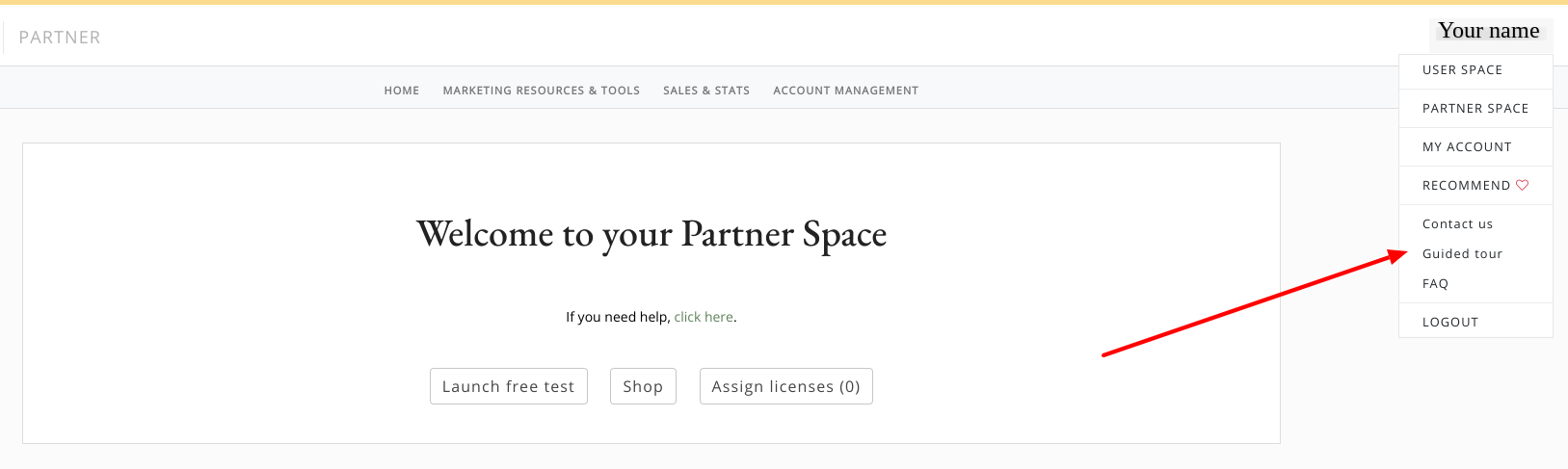
Task: Click Contact us in the dropdown
Action: coord(1457,224)
